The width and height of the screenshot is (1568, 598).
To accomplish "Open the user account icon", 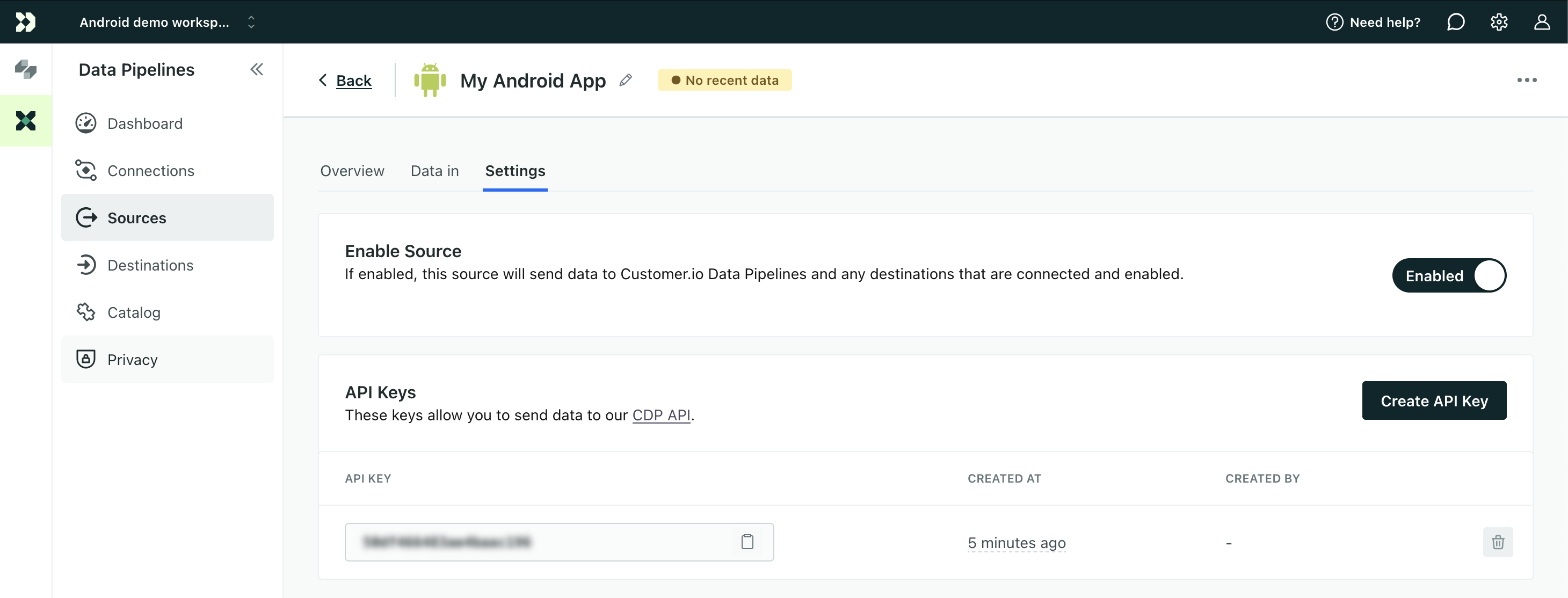I will (1542, 22).
